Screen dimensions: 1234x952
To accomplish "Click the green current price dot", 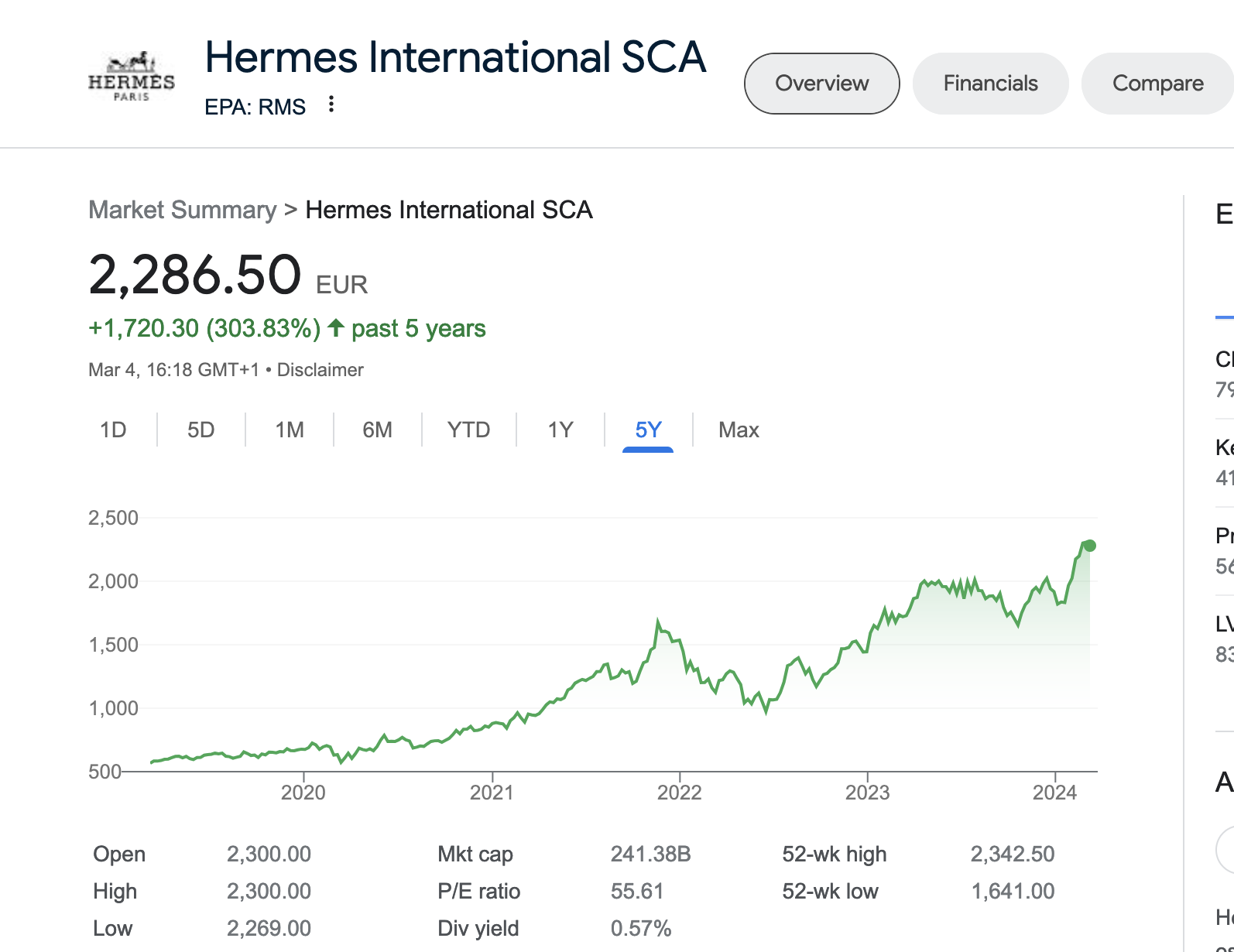I will coord(1090,546).
